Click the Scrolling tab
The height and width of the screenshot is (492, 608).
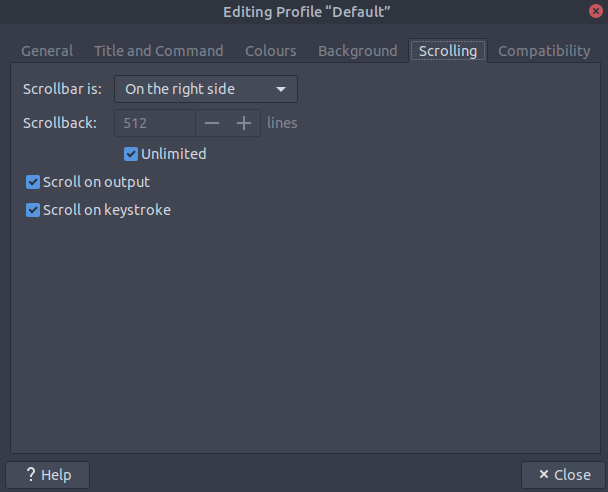pyautogui.click(x=448, y=51)
